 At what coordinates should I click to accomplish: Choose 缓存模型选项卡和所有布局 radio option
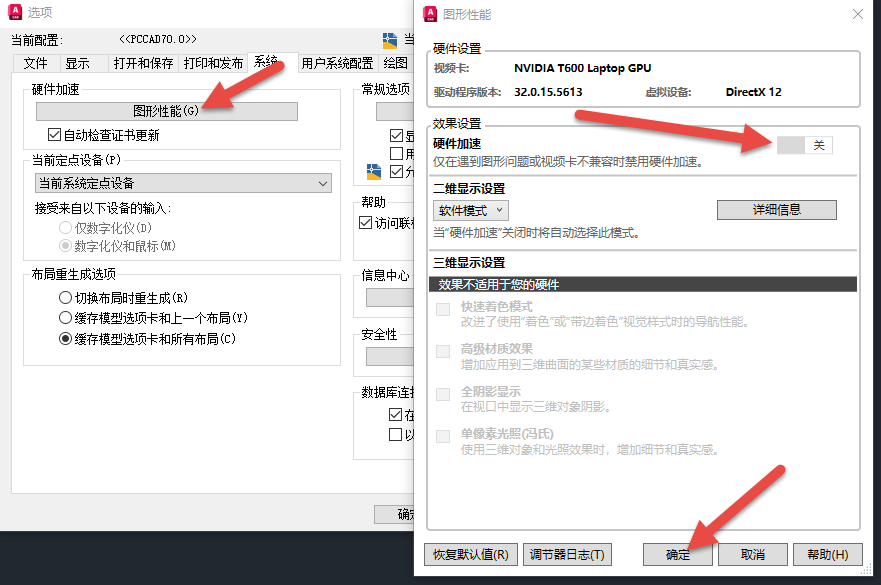pyautogui.click(x=66, y=339)
